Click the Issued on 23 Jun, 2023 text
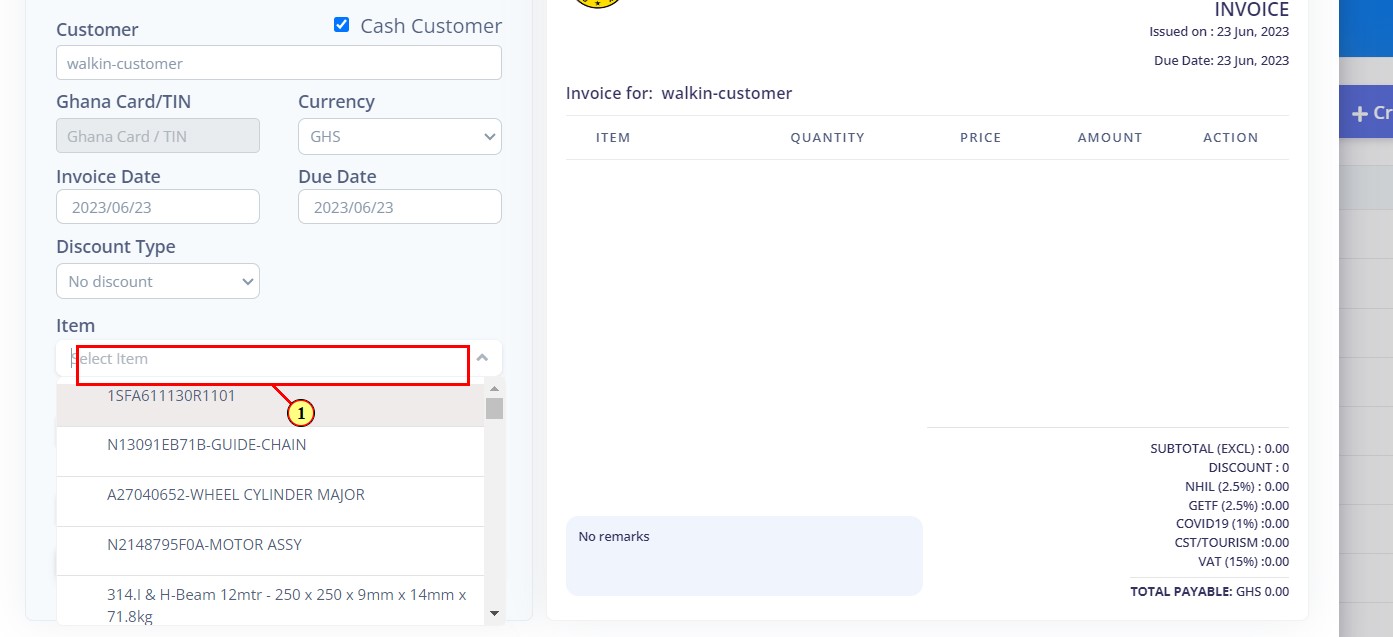 tap(1219, 32)
